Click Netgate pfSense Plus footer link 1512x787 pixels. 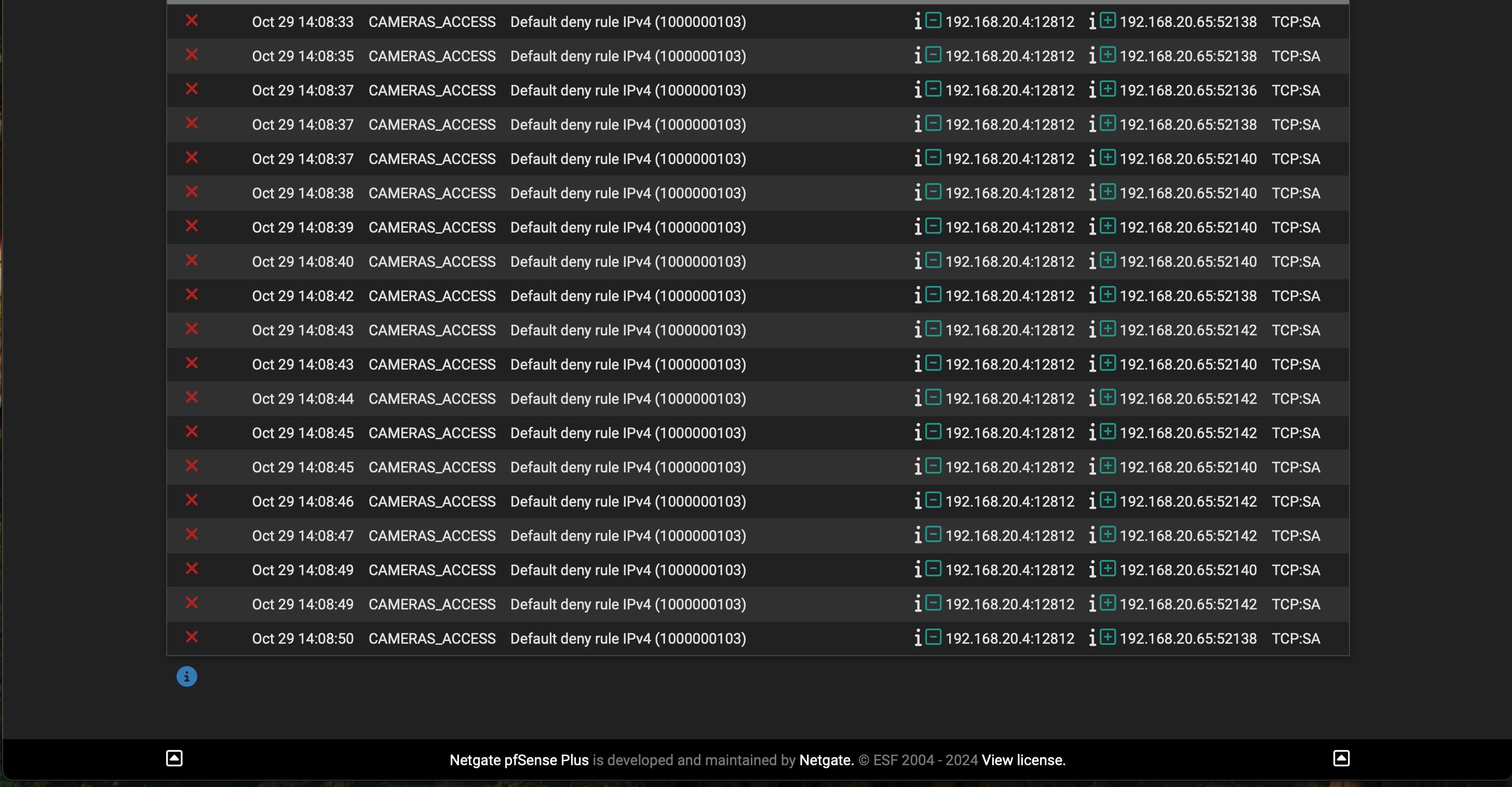pyautogui.click(x=519, y=761)
